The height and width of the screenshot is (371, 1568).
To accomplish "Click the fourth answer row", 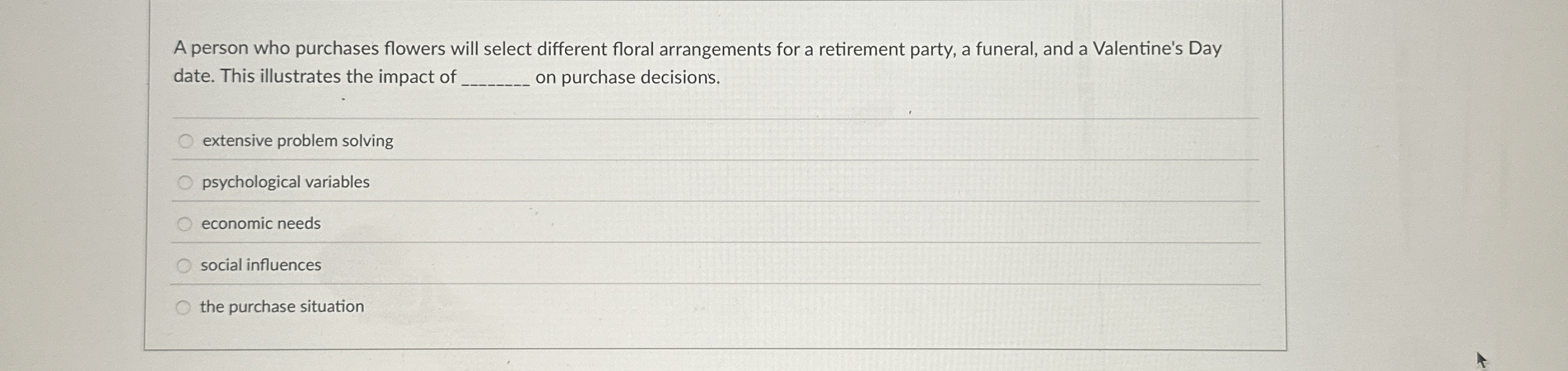I will pos(700,265).
